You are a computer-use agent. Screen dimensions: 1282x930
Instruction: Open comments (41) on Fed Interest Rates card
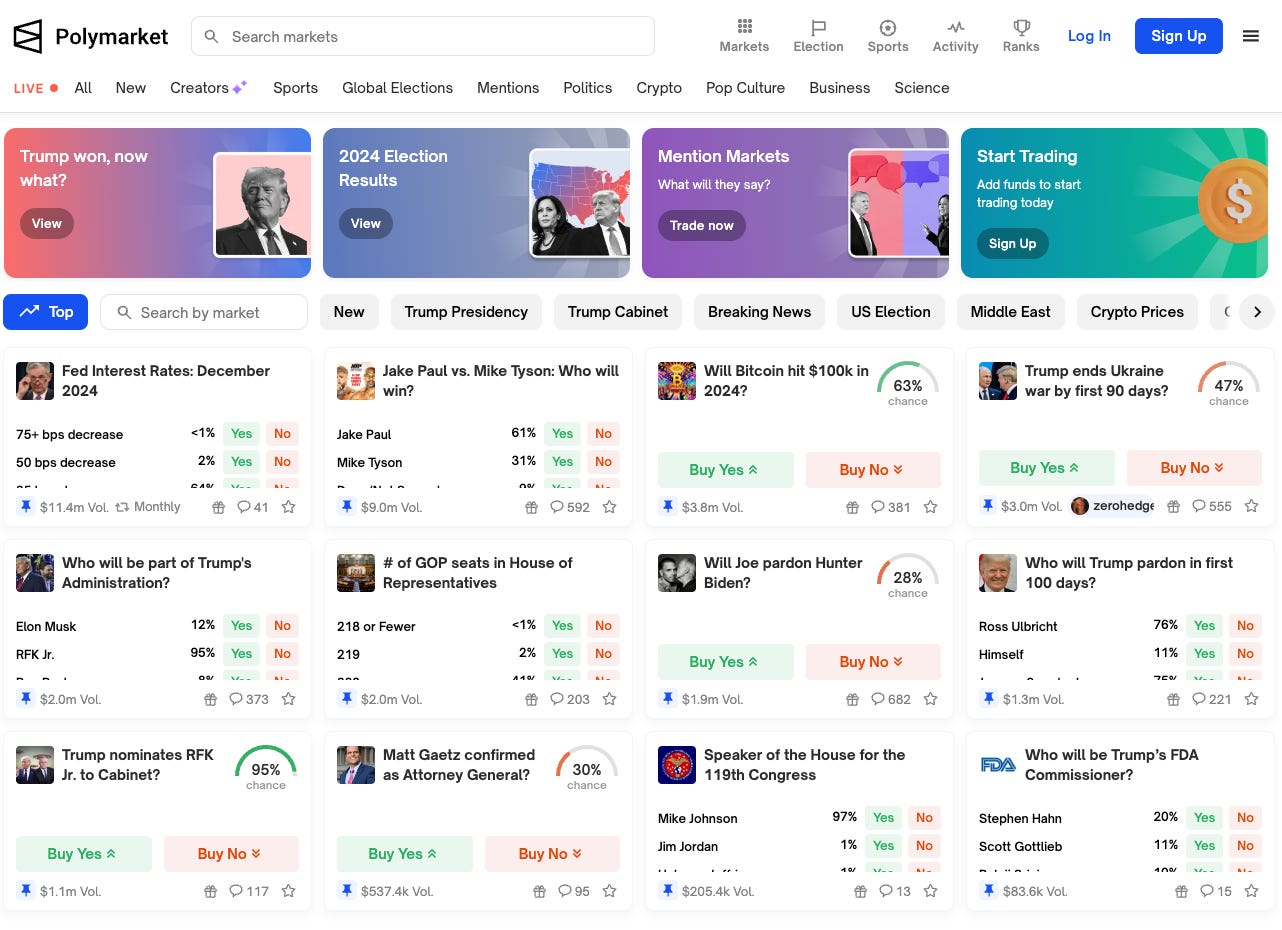click(x=253, y=507)
